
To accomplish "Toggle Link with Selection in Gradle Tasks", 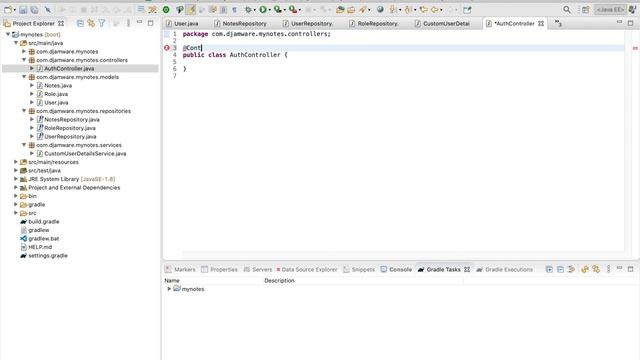I will pyautogui.click(x=596, y=269).
